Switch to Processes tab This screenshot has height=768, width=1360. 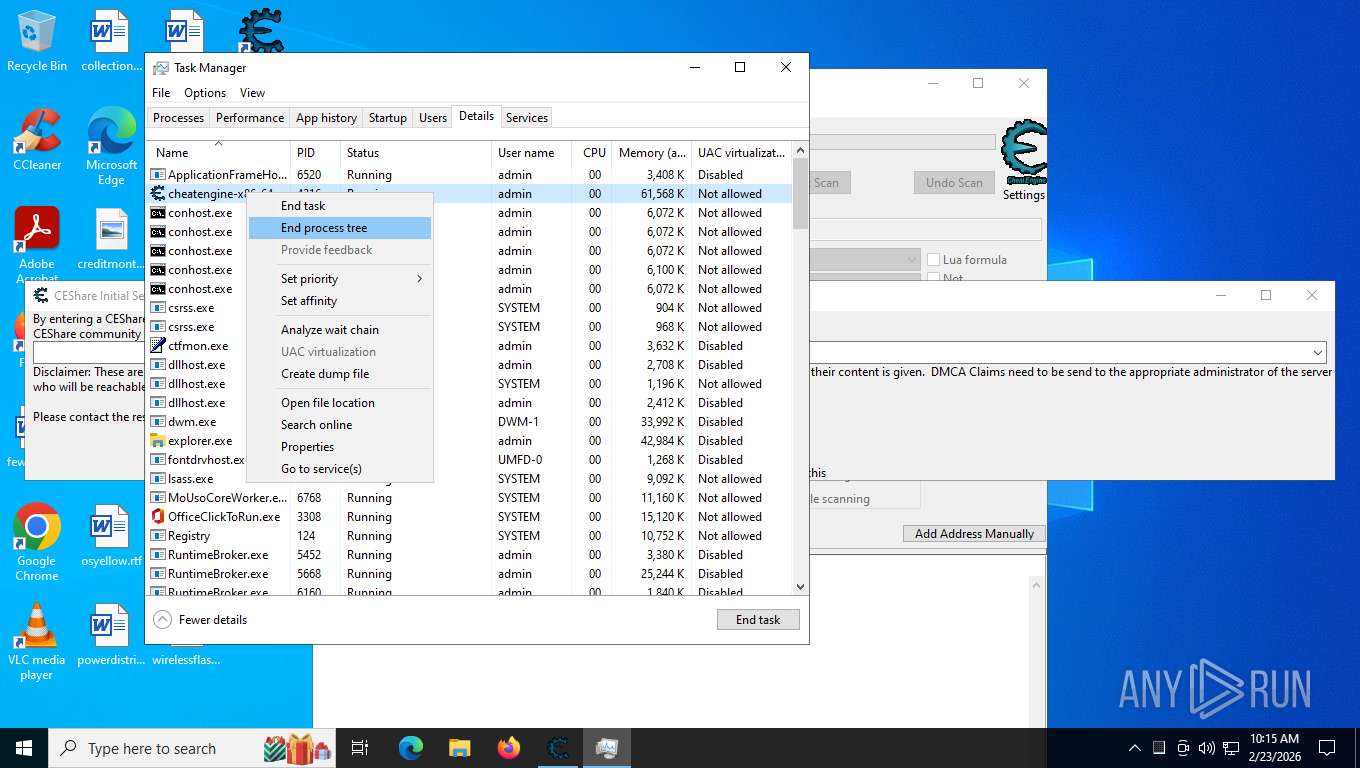tap(179, 118)
